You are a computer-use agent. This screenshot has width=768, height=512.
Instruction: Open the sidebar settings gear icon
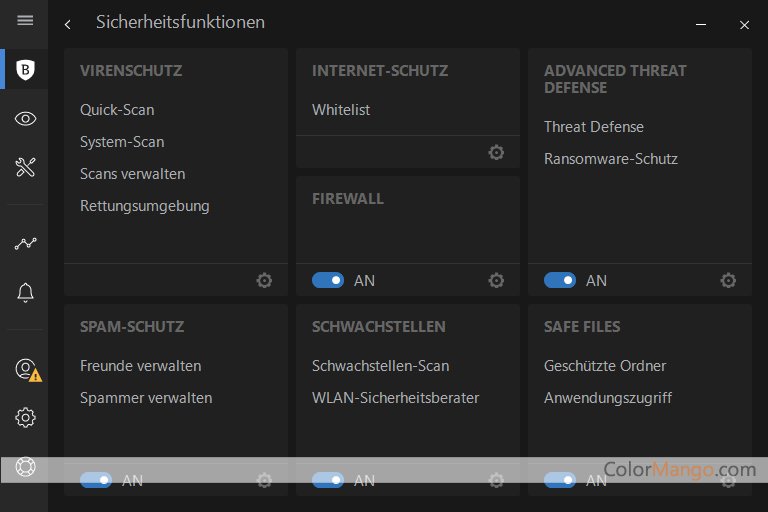pyautogui.click(x=25, y=418)
